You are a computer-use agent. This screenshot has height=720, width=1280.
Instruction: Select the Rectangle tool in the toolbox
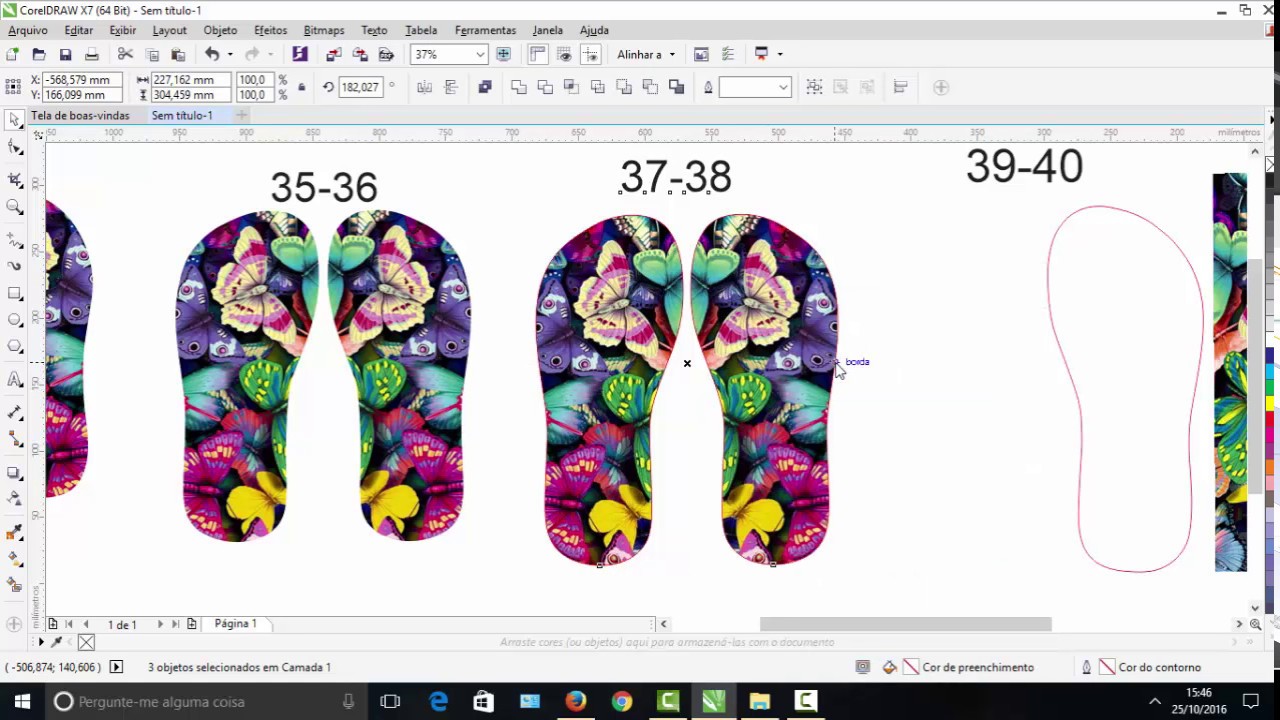(x=15, y=293)
